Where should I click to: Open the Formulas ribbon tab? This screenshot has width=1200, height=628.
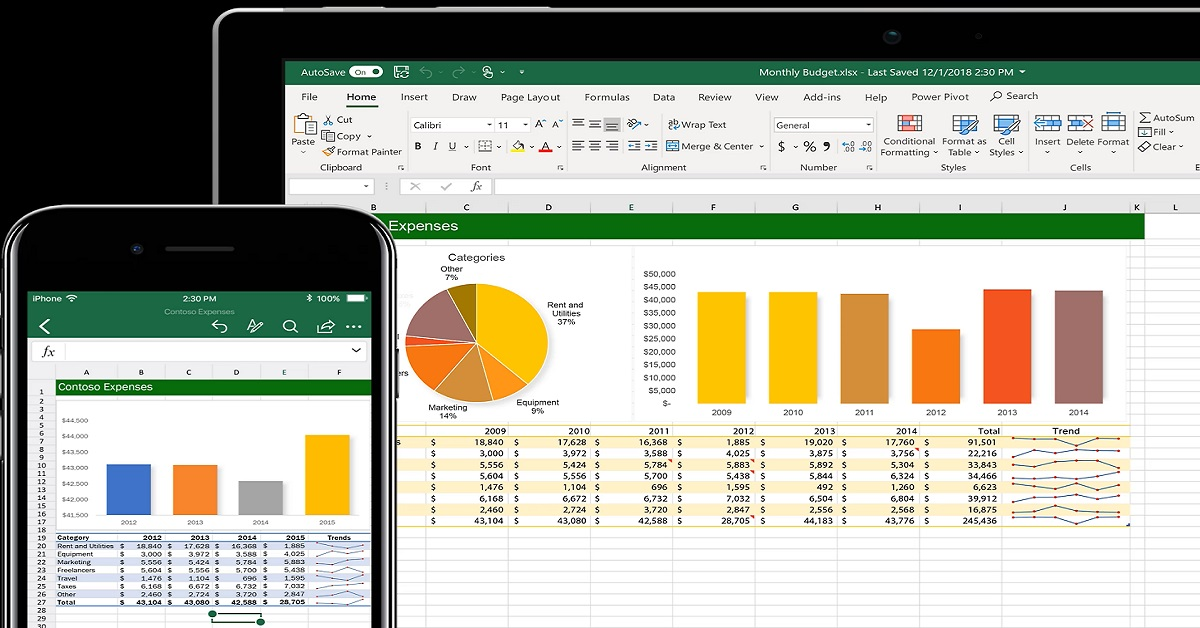(x=607, y=97)
